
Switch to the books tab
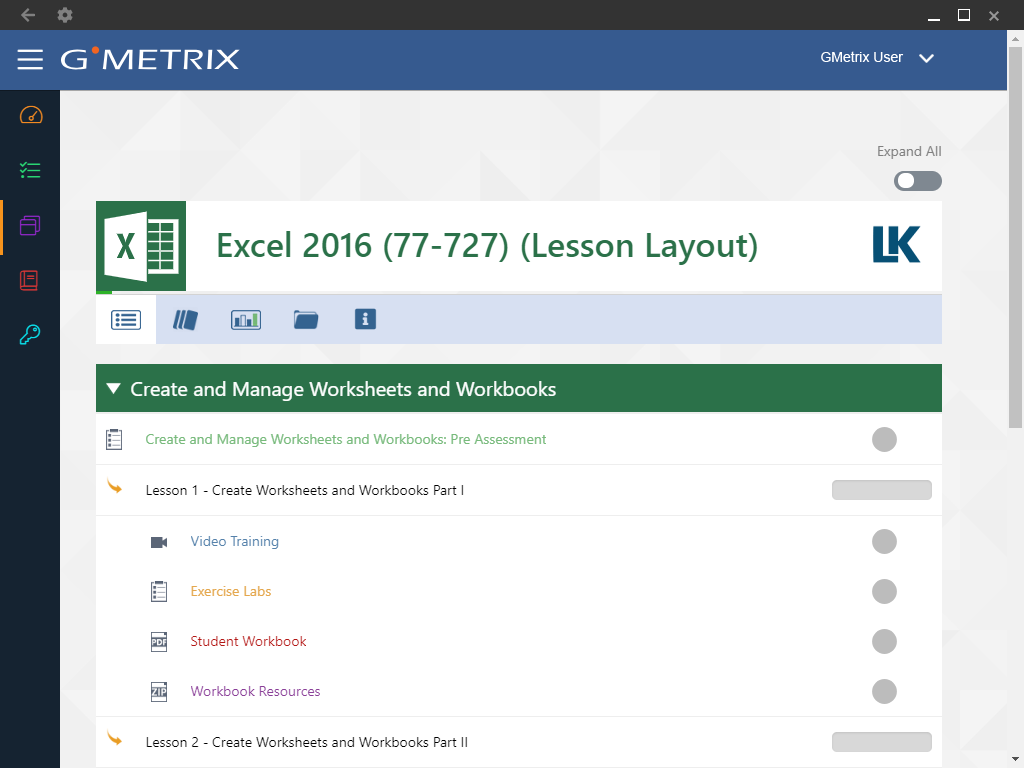(185, 319)
